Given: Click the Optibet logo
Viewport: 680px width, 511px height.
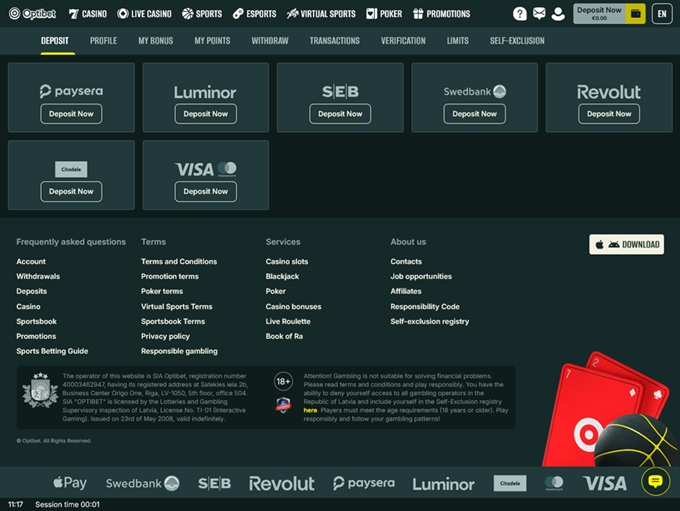Looking at the screenshot, I should 32,14.
